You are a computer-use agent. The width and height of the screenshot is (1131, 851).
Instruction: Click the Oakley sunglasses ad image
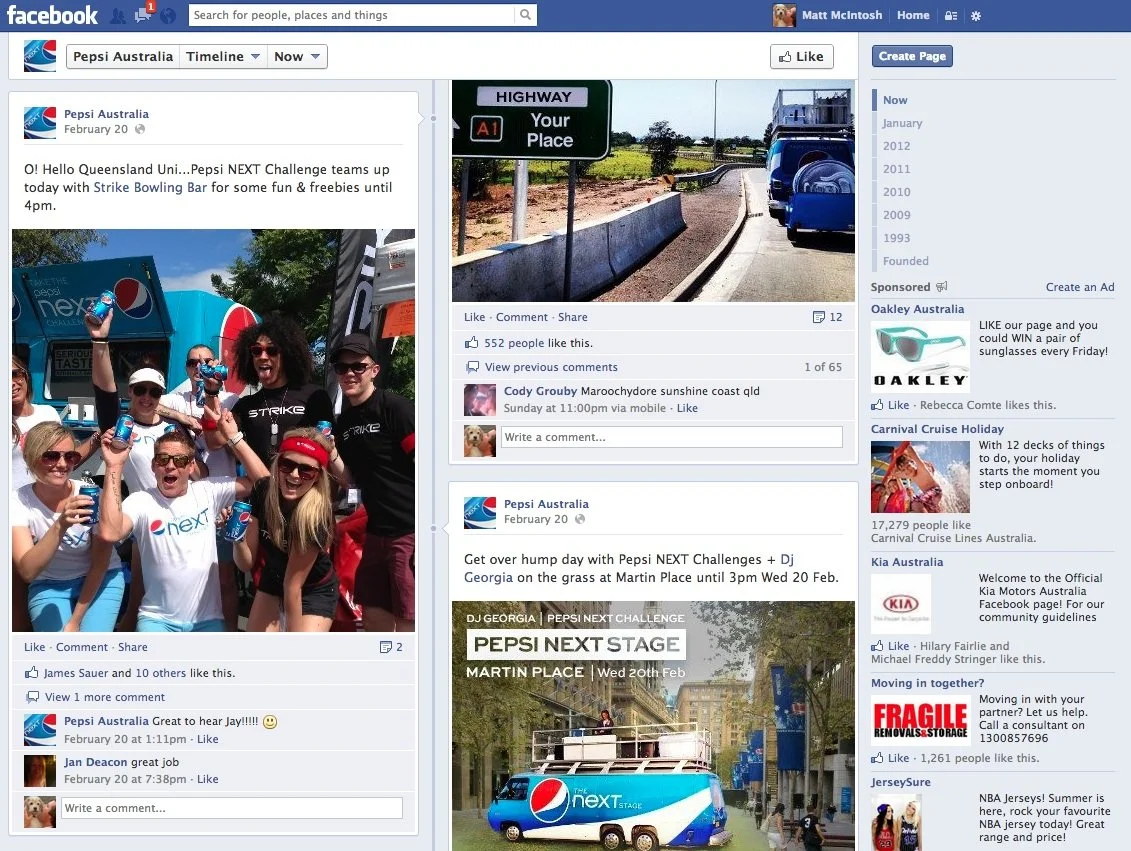(920, 356)
